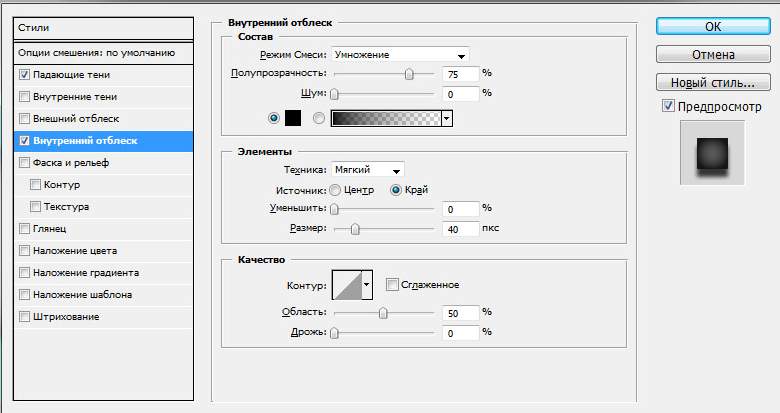The width and height of the screenshot is (780, 413).
Task: Toggle the Предпросмотр checkbox
Action: coord(668,106)
